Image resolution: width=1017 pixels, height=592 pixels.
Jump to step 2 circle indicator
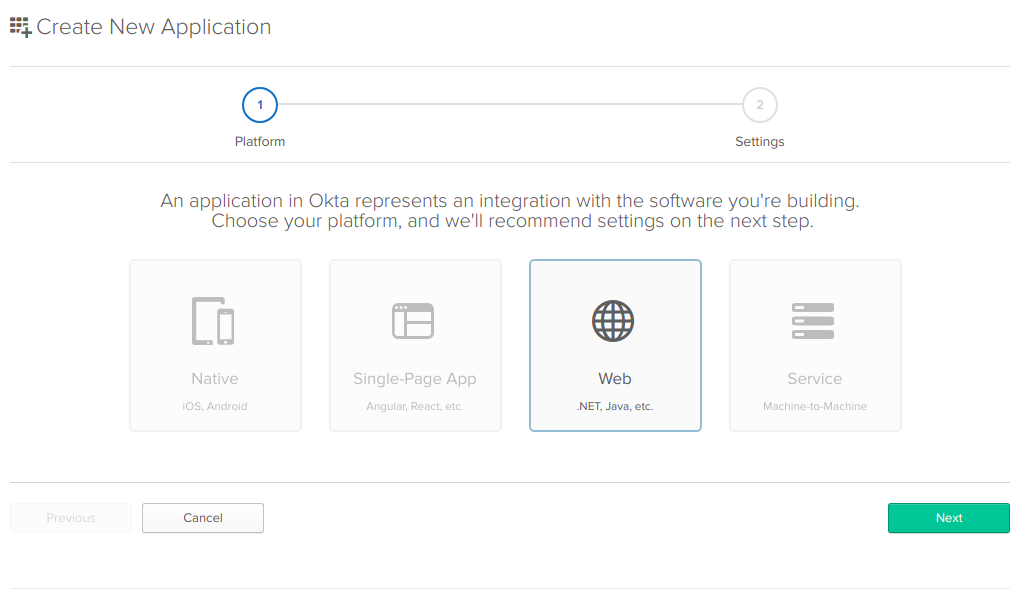(760, 104)
